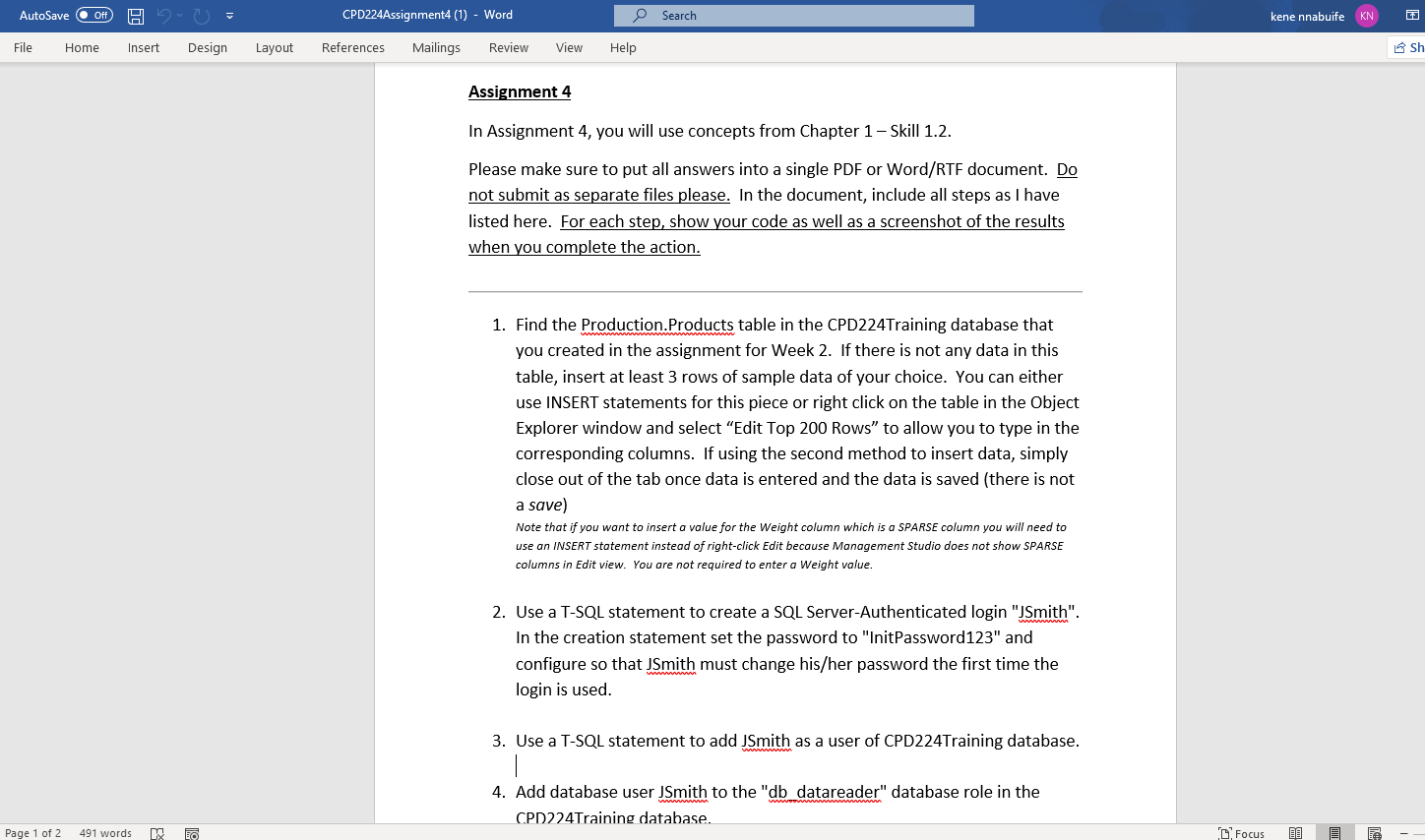Switch to the Review ribbon tab
This screenshot has width=1425, height=840.
pos(508,46)
